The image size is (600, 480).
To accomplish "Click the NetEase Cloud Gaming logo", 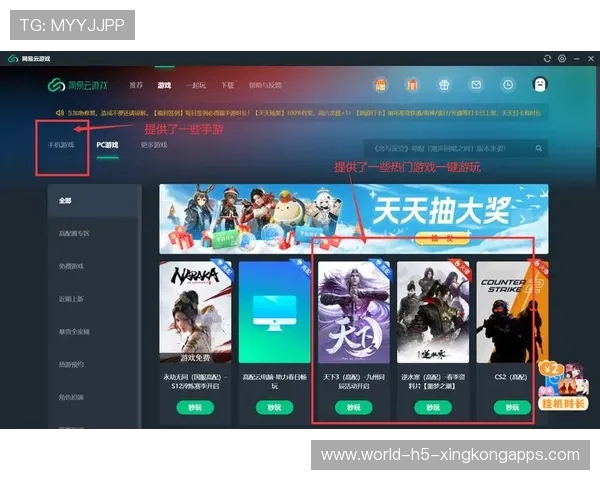I will pos(78,85).
